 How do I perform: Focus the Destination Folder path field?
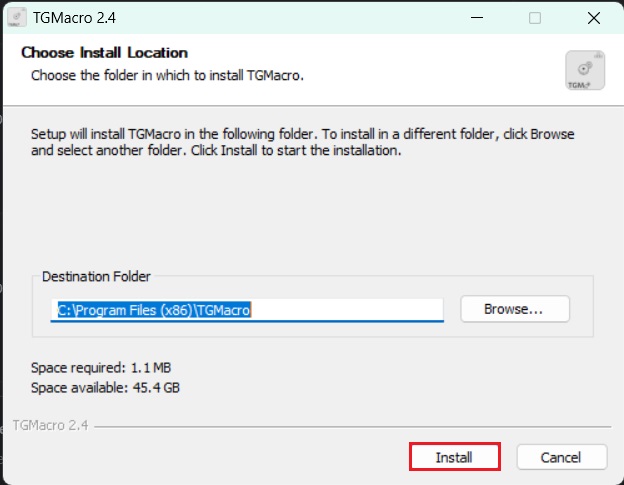point(247,310)
